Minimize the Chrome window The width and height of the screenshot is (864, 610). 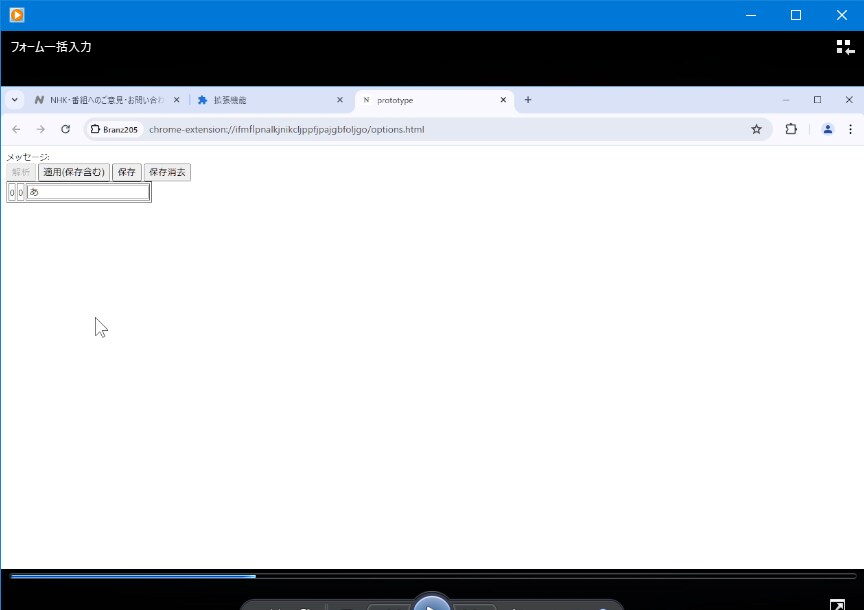[x=786, y=100]
